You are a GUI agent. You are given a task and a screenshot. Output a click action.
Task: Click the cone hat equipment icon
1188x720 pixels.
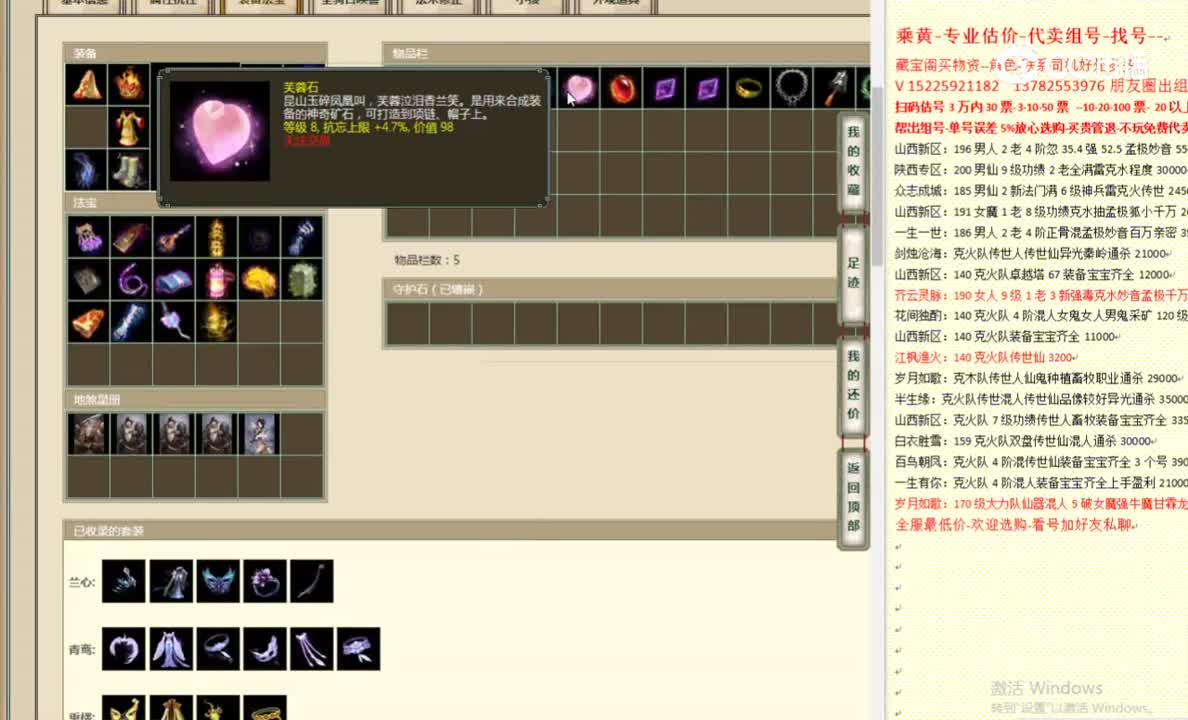(86, 83)
